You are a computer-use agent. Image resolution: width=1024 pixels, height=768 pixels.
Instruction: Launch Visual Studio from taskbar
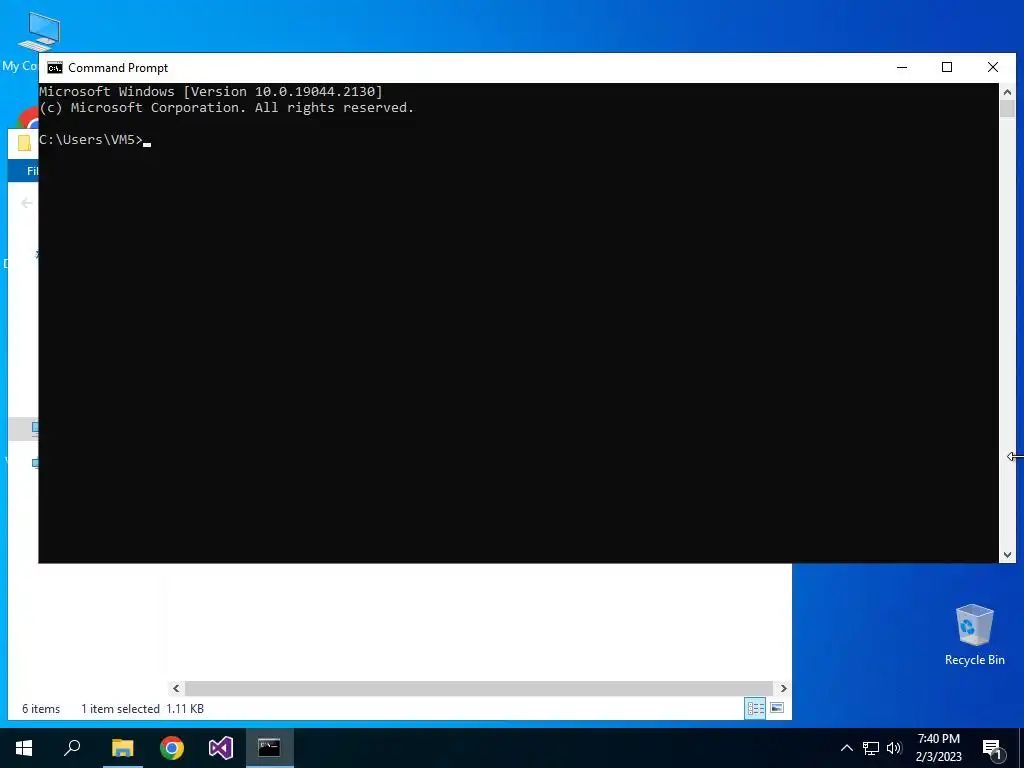point(221,748)
